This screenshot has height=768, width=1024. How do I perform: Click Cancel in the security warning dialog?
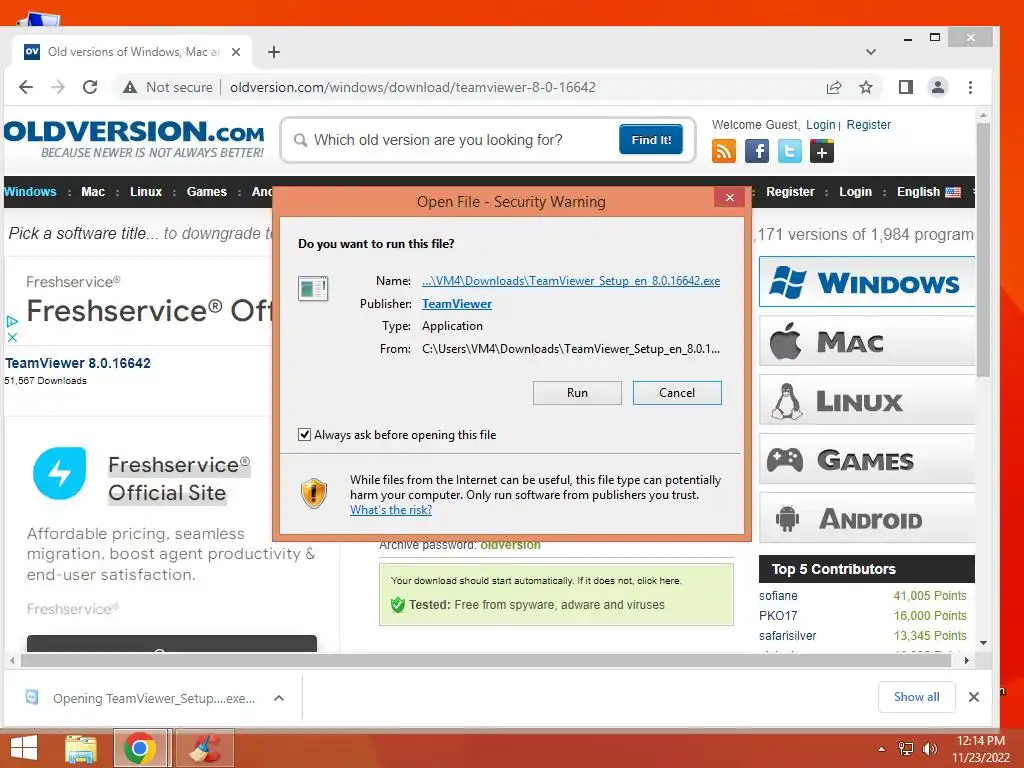click(677, 393)
